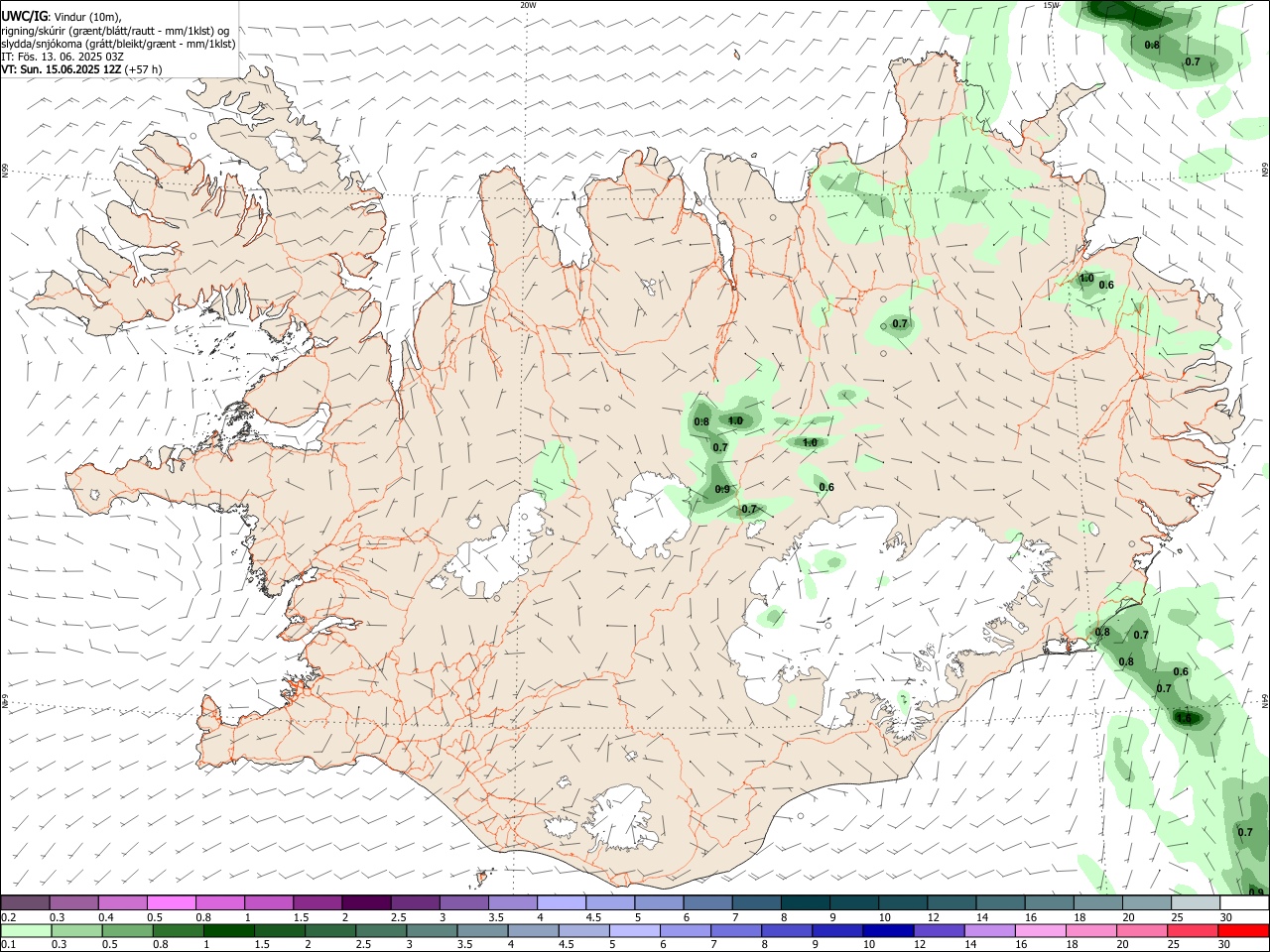Select the "IT: Fös. 13. 06. 2025 03Z" line
The height and width of the screenshot is (952, 1270).
[x=63, y=57]
